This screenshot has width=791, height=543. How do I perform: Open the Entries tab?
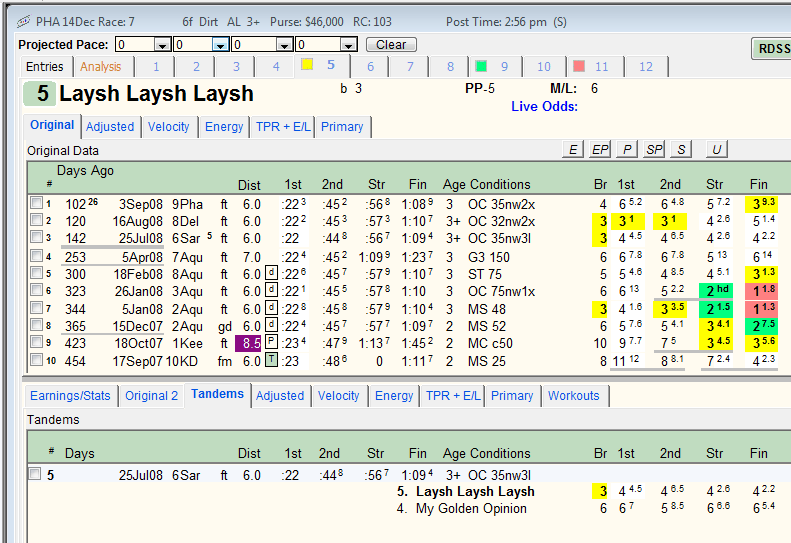pos(45,67)
